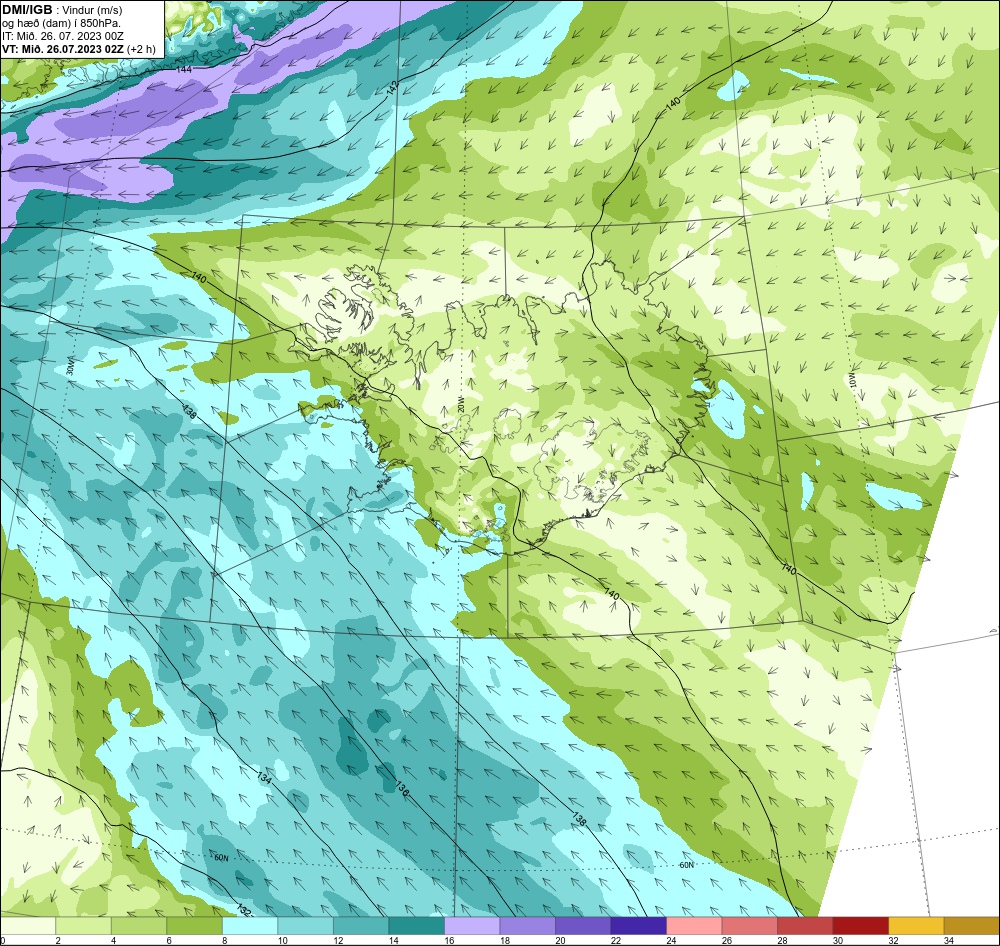Click the '132' contour label
Image resolution: width=1000 pixels, height=946 pixels.
243,909
